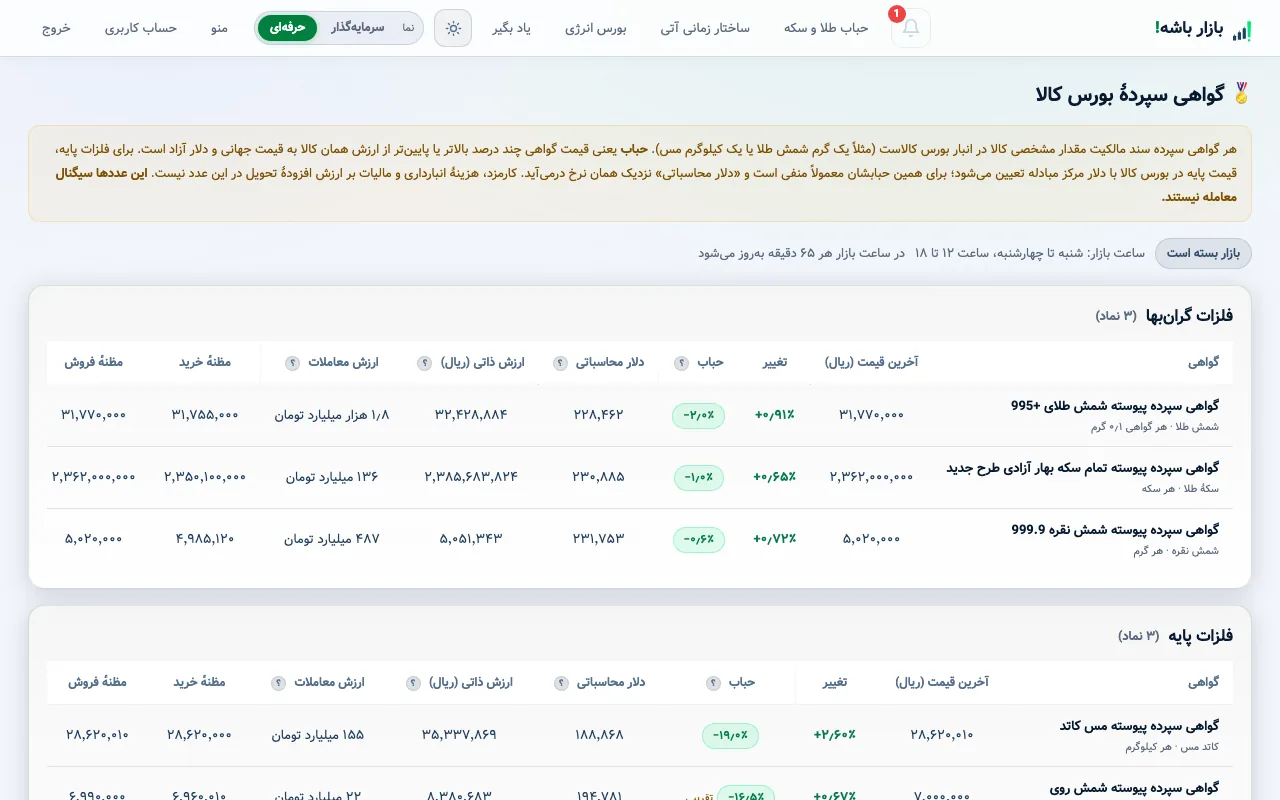Click intrinsic value ۵,۰۵۱,۳۴۳
Viewport: 1280px width, 800px height.
471,539
